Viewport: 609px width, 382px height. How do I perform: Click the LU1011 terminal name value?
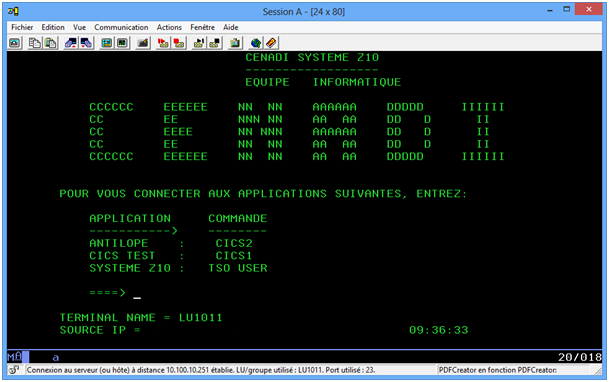click(200, 318)
